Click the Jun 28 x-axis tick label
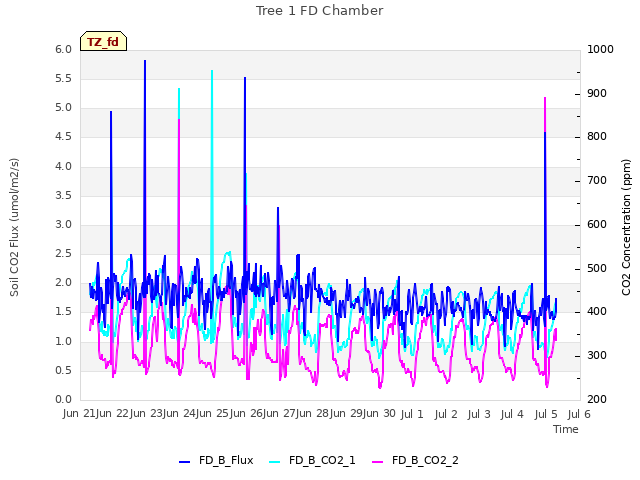The height and width of the screenshot is (480, 640). pos(313,414)
